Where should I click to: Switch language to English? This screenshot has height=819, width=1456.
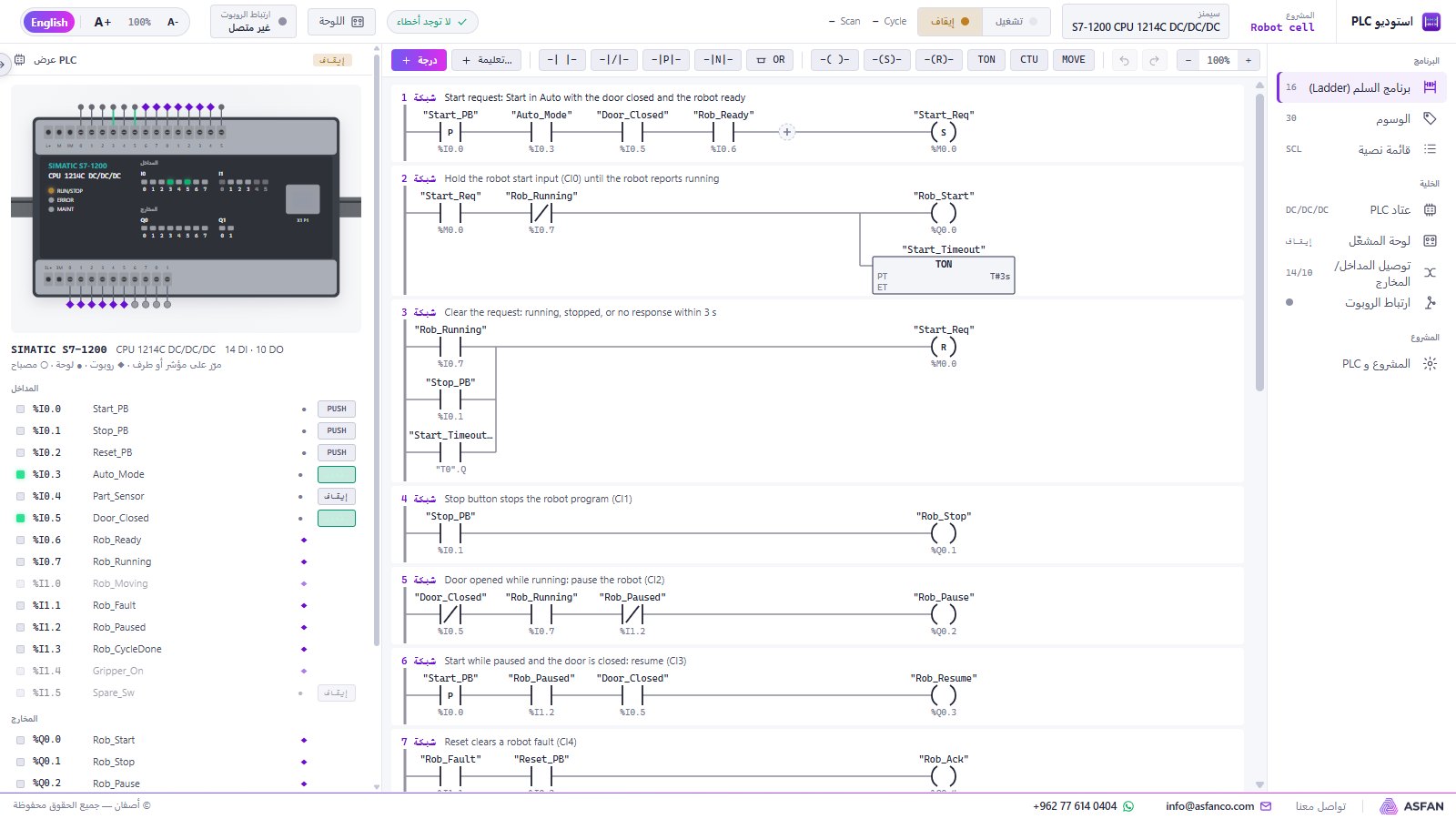(x=49, y=22)
